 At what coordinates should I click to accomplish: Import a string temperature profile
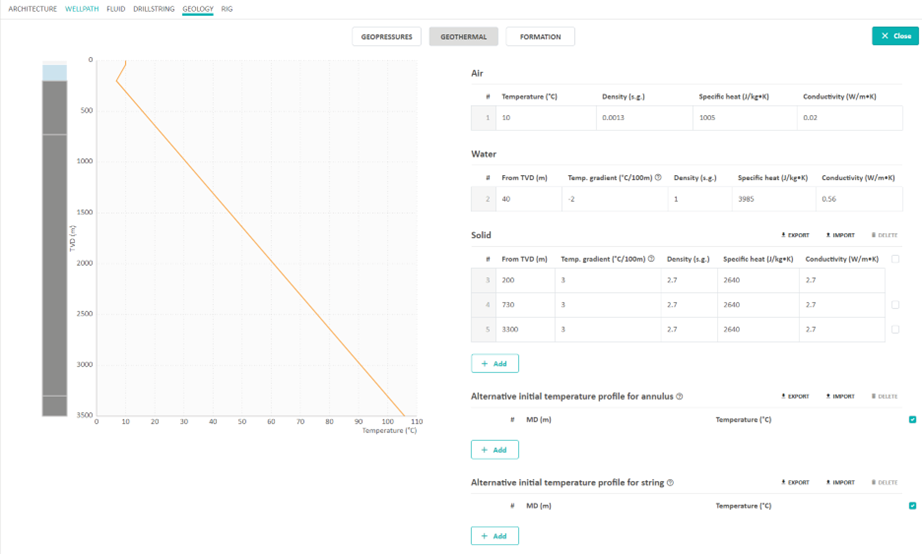[840, 482]
